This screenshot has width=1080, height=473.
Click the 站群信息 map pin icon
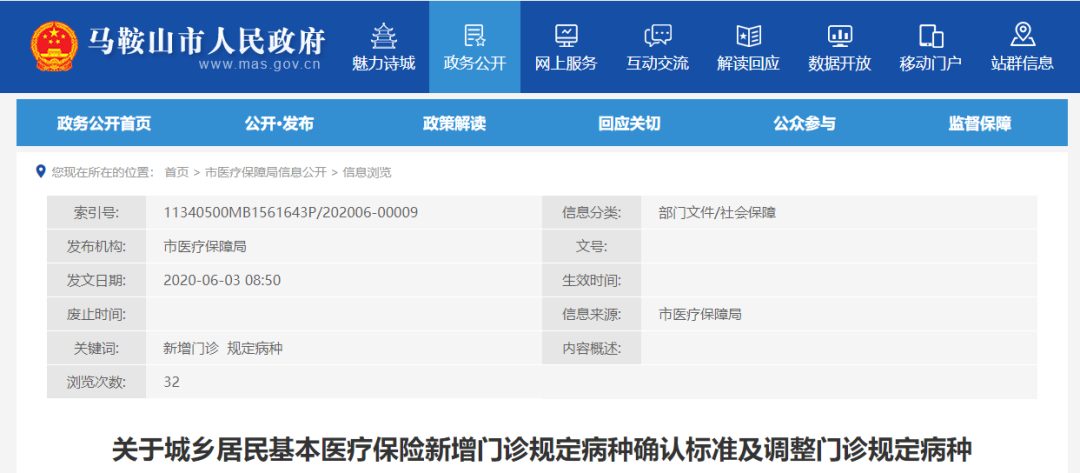(1022, 34)
